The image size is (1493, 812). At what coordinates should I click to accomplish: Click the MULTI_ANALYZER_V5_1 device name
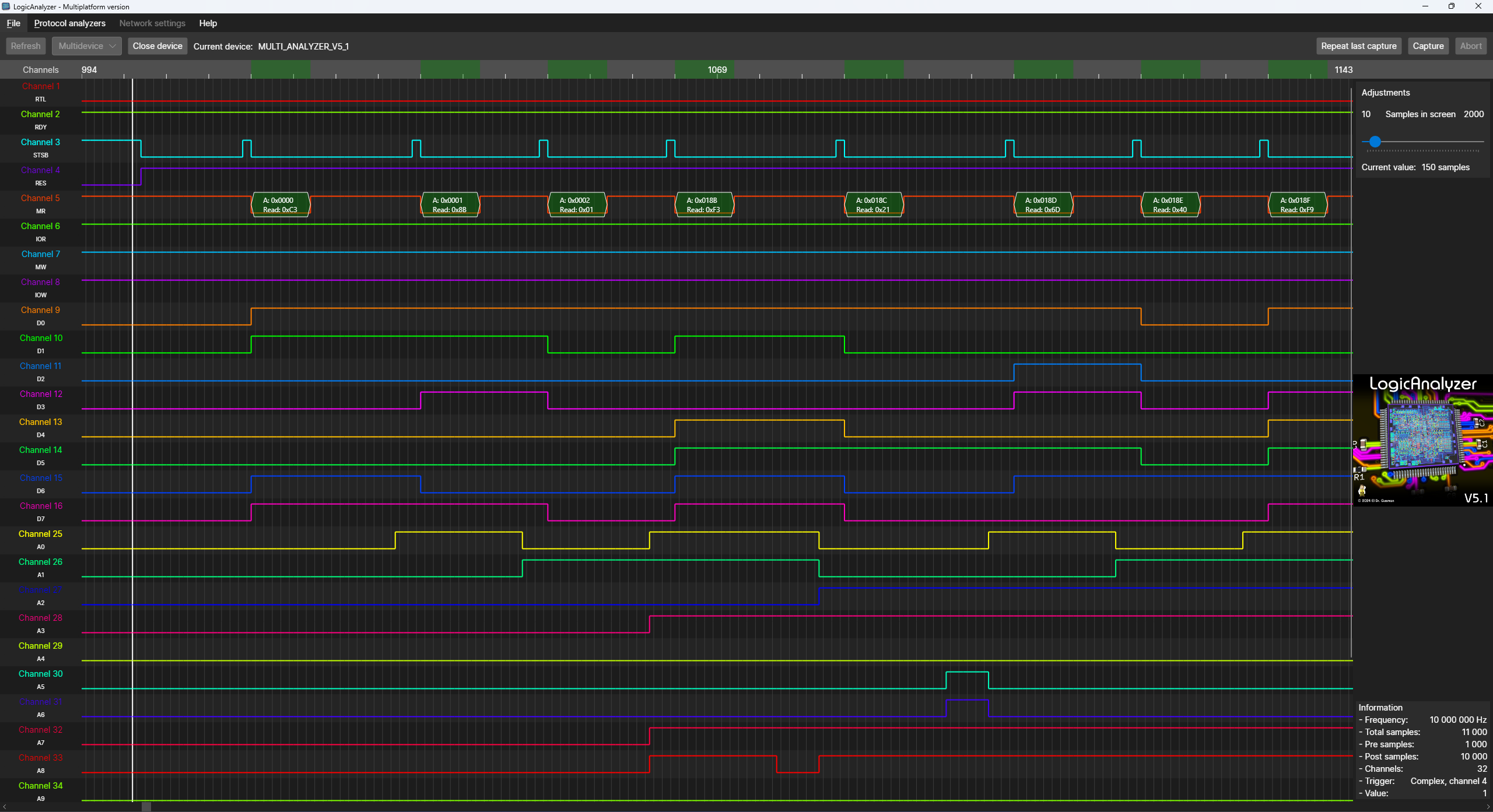click(x=303, y=47)
